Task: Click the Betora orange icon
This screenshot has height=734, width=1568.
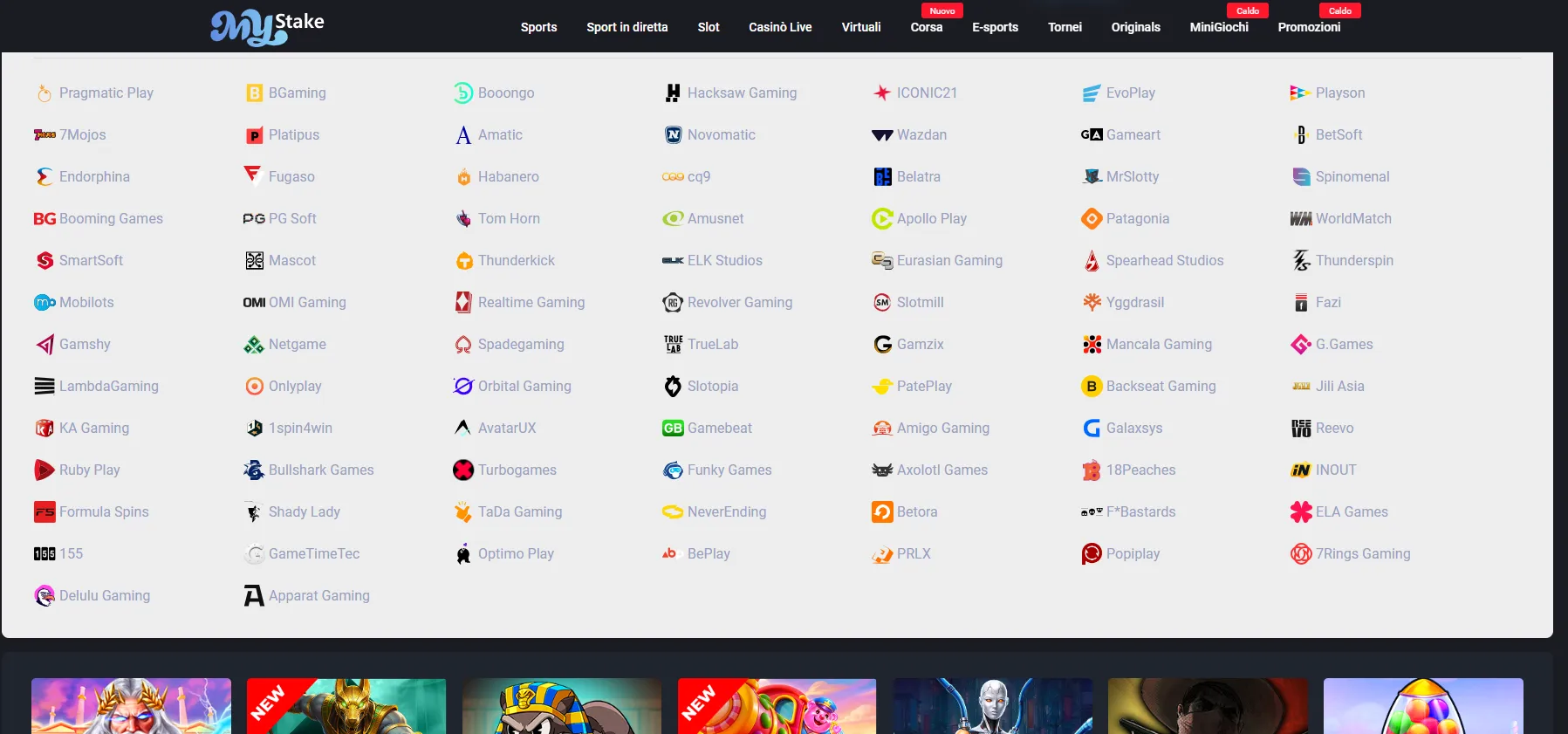Action: pos(882,511)
